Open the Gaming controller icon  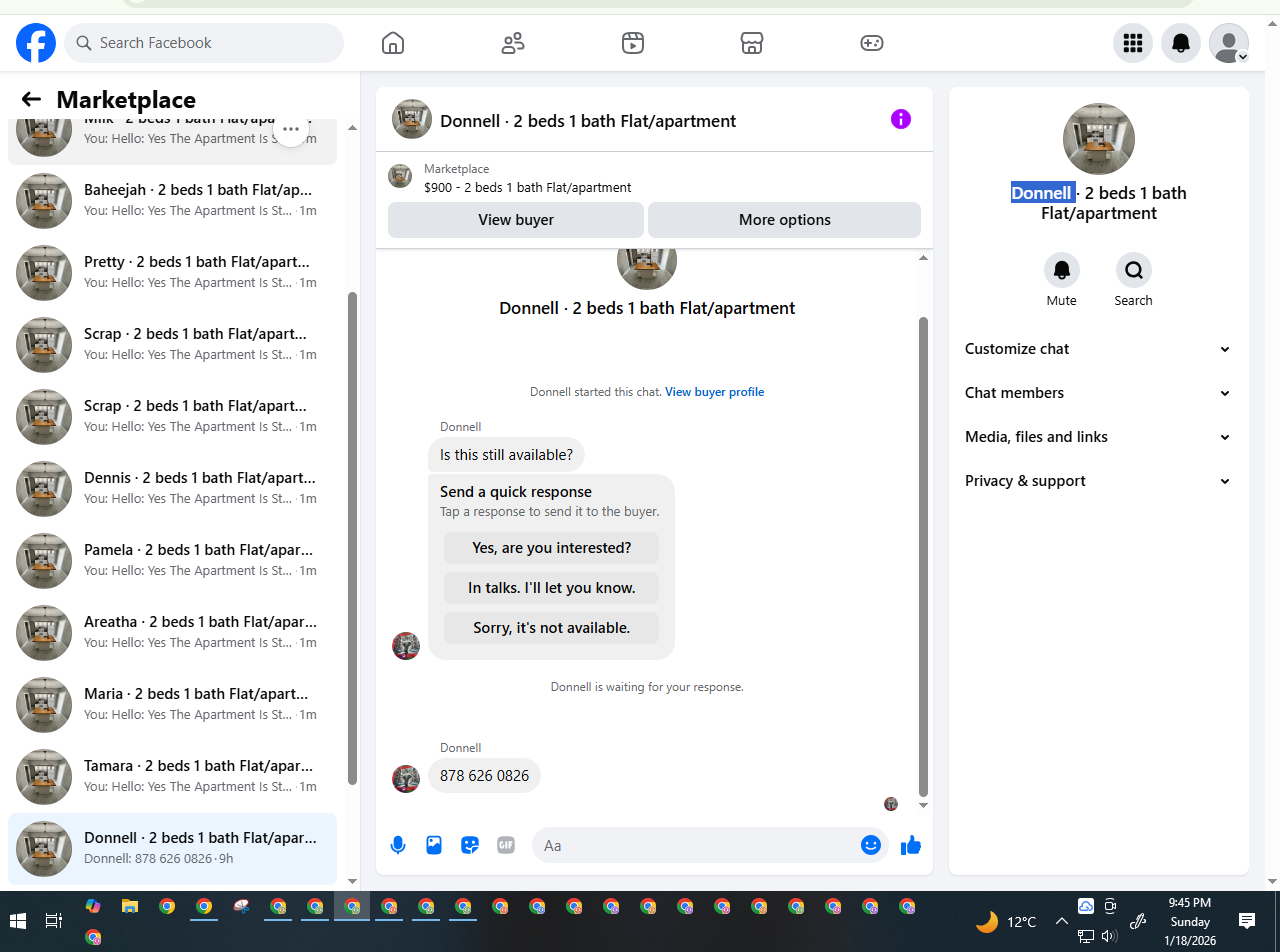click(872, 43)
